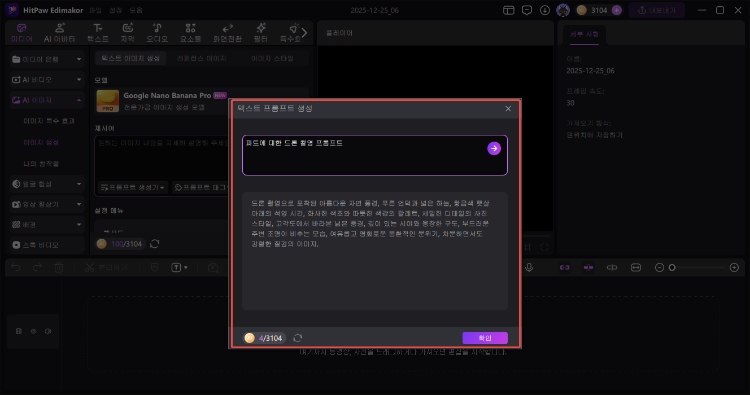
Task: Toggle magnetic snapping in timeline toolbar
Action: [588, 268]
